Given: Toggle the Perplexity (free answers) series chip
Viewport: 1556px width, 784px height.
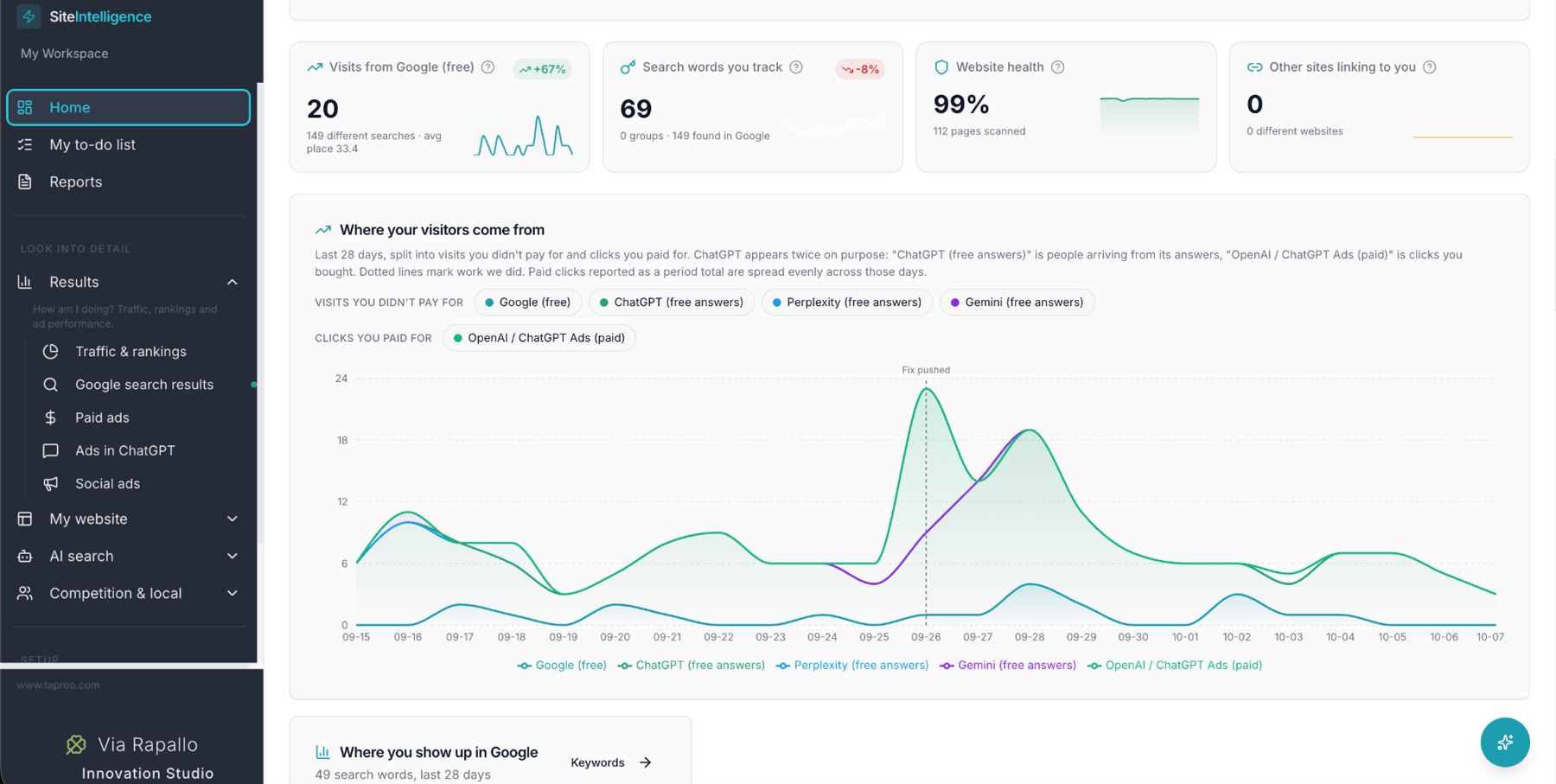Looking at the screenshot, I should pyautogui.click(x=847, y=302).
